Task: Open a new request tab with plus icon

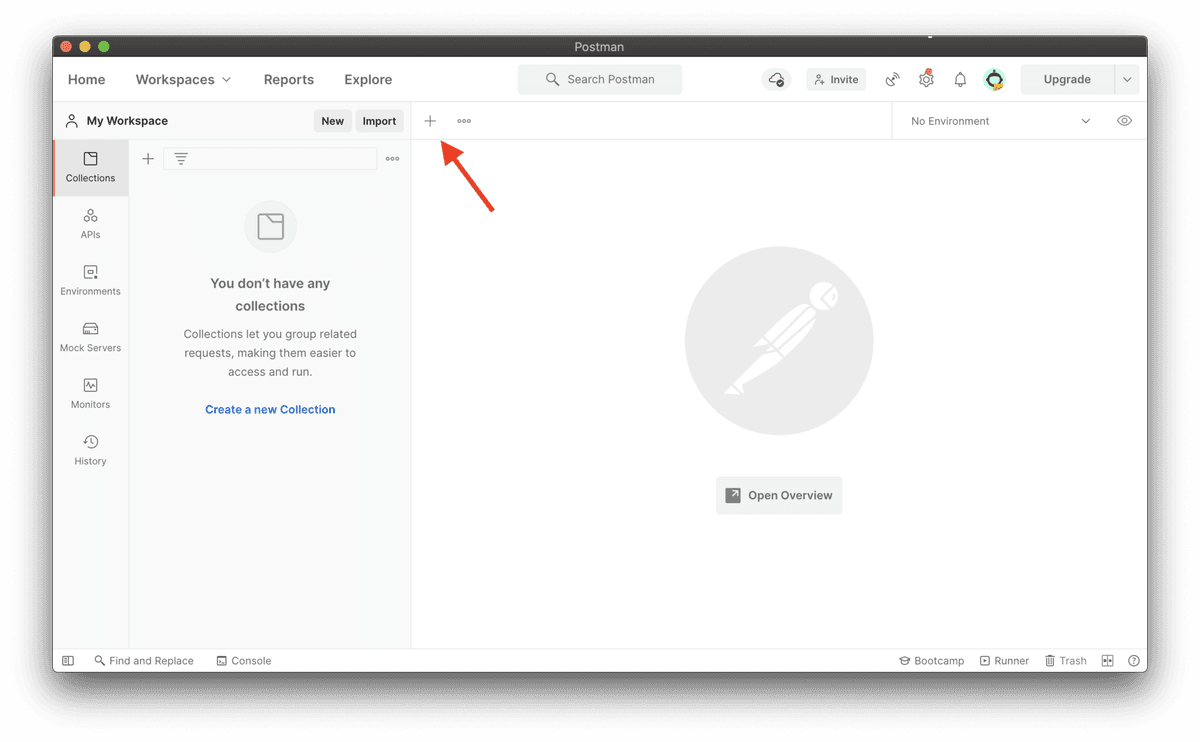Action: coord(430,121)
